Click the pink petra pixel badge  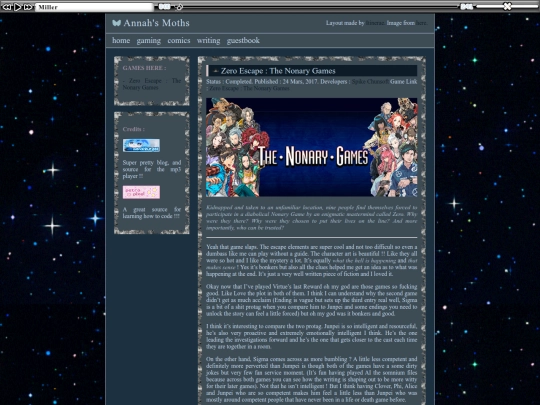[x=141, y=192]
